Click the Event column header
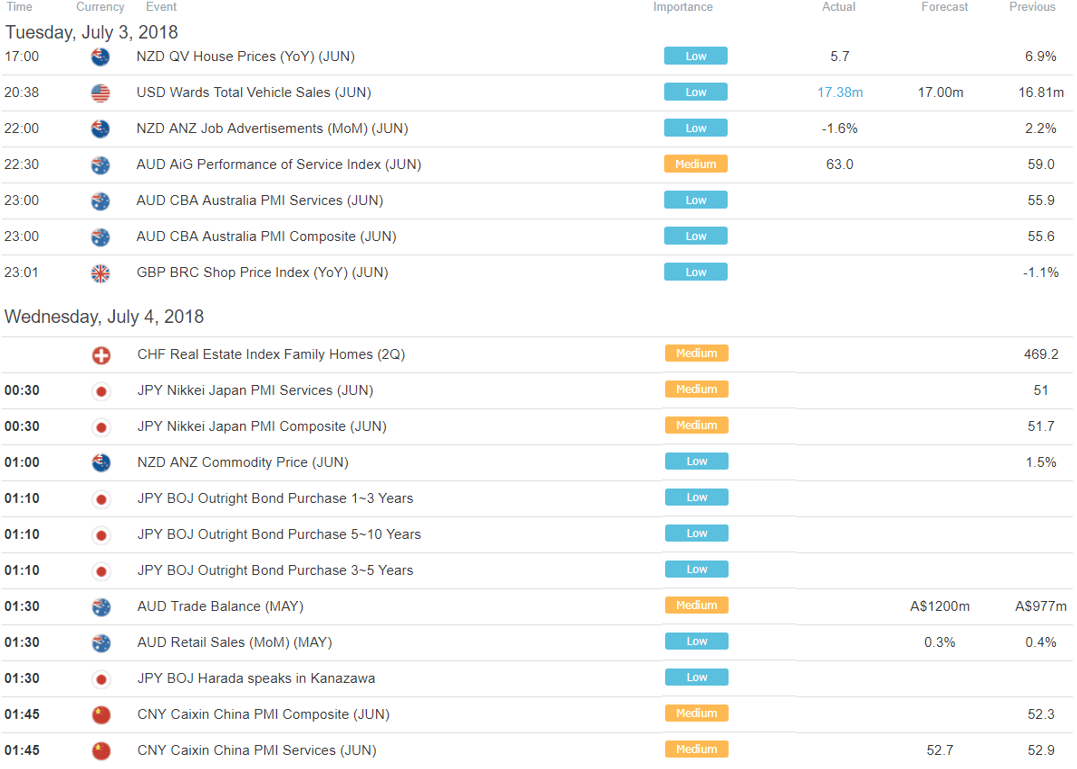1077x769 pixels. (x=161, y=7)
